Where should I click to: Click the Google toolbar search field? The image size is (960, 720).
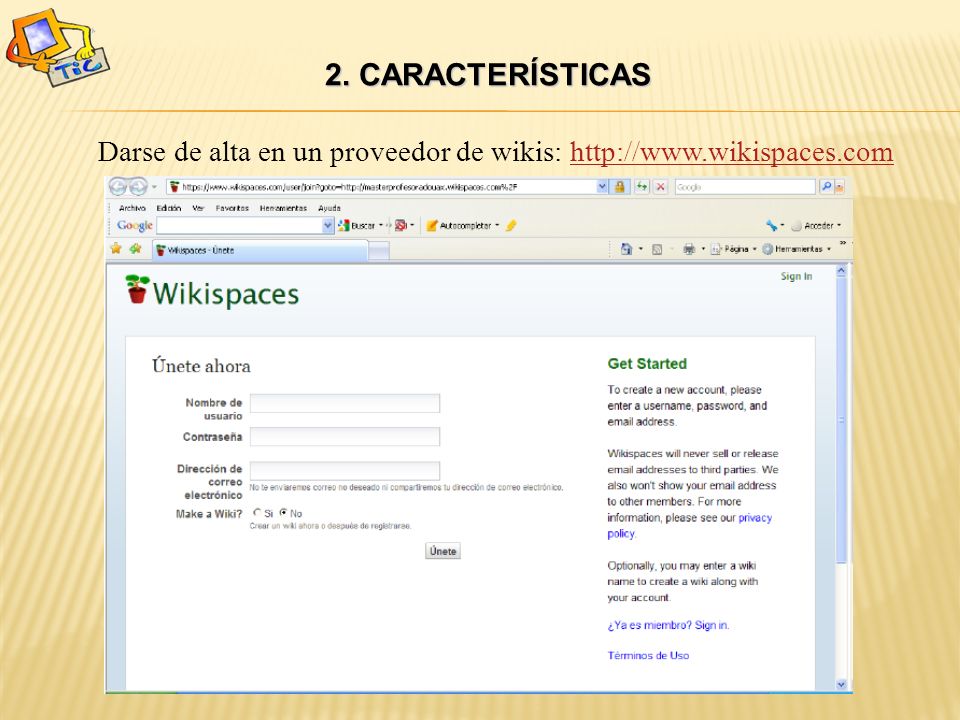[x=239, y=226]
